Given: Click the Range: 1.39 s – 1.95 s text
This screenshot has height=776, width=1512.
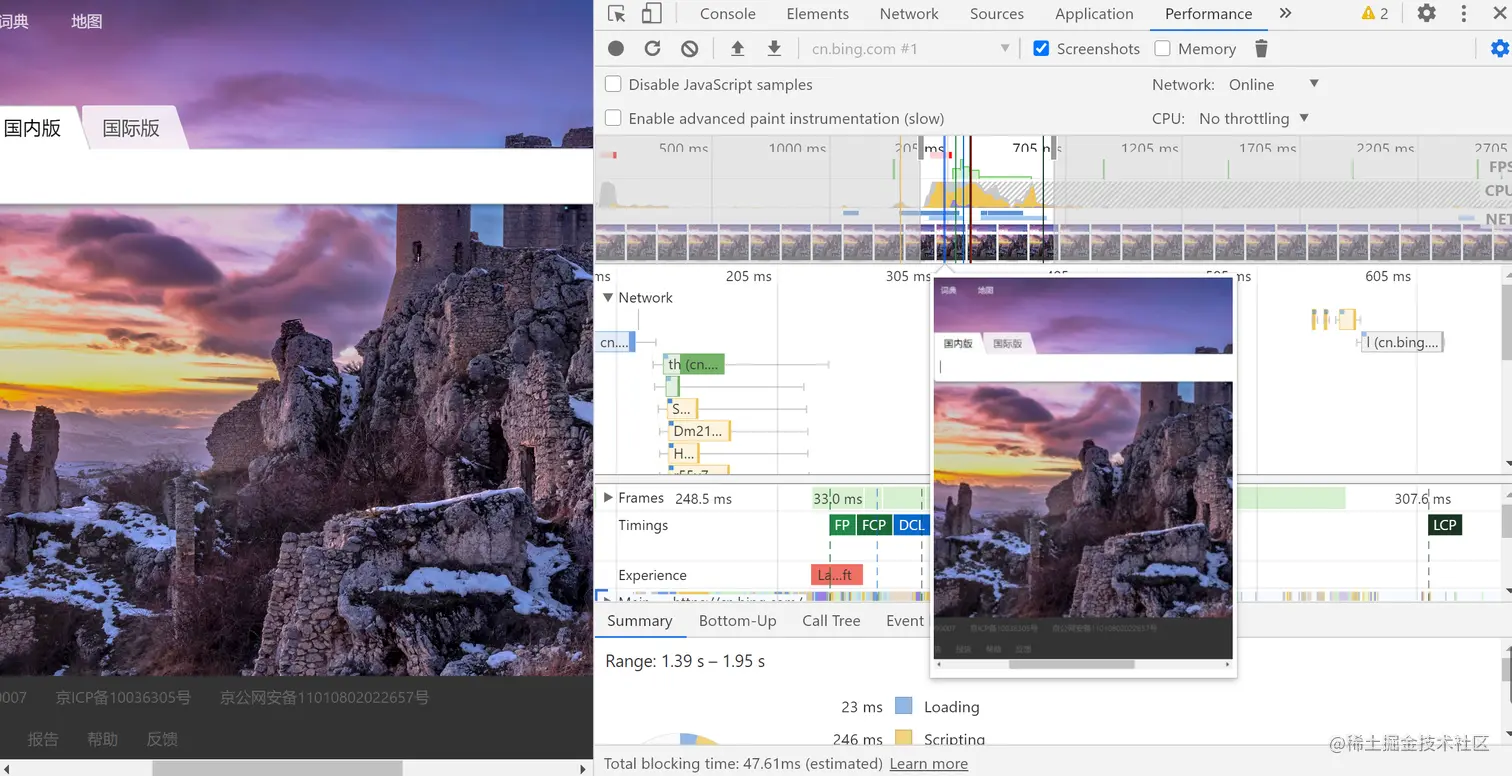Looking at the screenshot, I should pos(685,661).
